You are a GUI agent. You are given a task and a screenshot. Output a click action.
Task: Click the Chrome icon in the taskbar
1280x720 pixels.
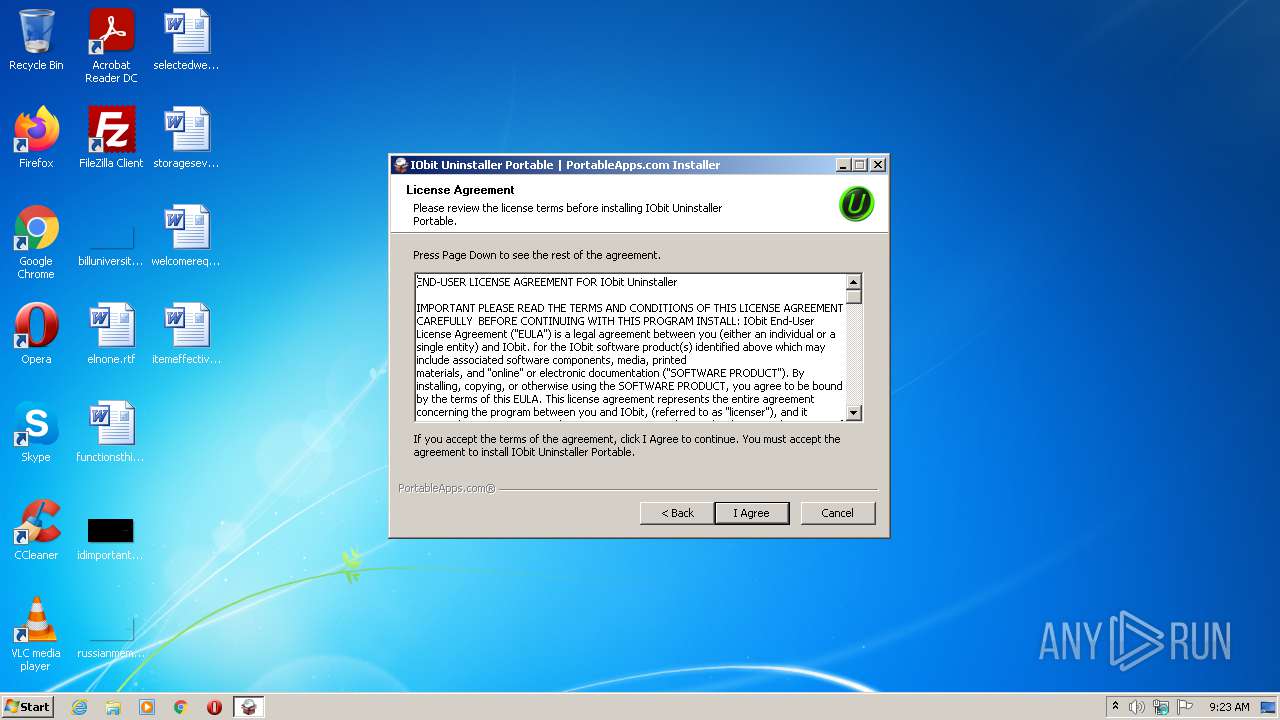tap(181, 707)
